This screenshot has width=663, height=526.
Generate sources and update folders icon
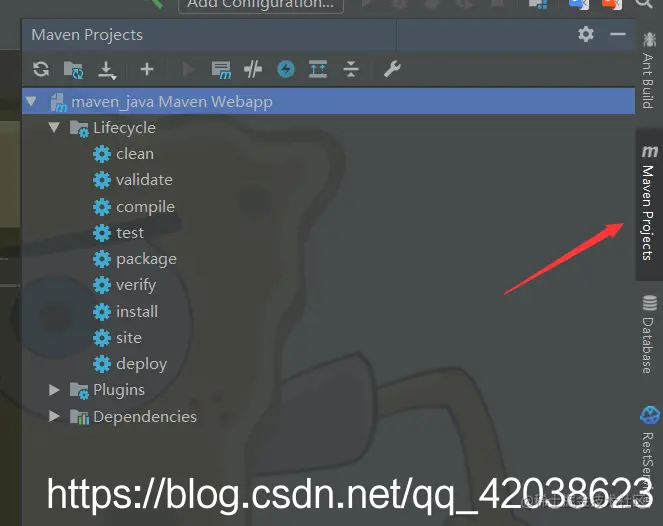[74, 69]
